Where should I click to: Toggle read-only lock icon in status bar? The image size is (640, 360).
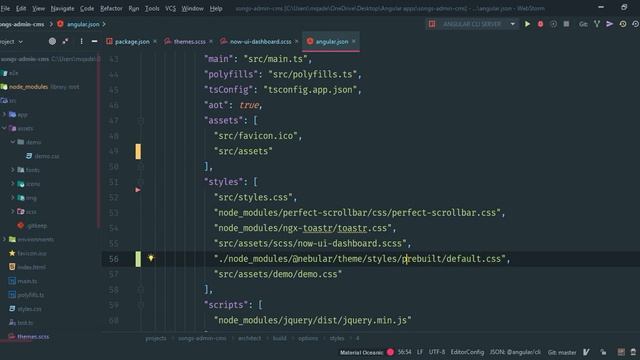pyautogui.click(x=603, y=352)
